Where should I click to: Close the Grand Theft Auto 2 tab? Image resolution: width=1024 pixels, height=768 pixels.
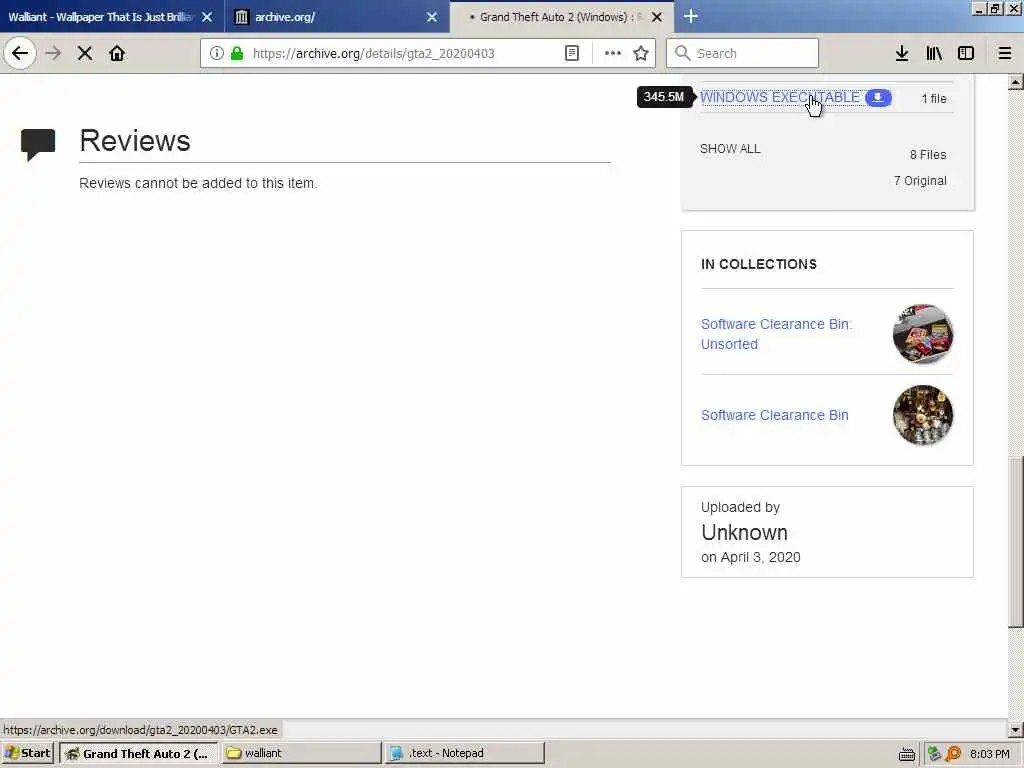(x=657, y=17)
